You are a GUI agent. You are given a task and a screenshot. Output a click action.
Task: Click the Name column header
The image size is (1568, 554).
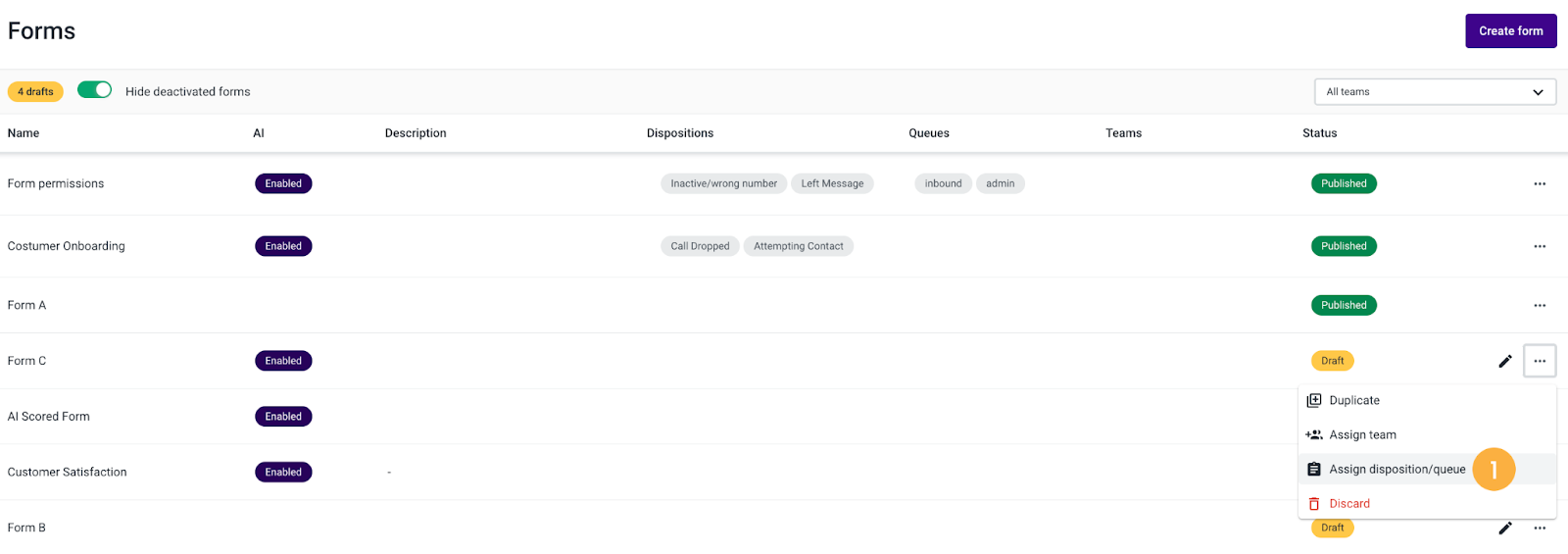pyautogui.click(x=24, y=133)
